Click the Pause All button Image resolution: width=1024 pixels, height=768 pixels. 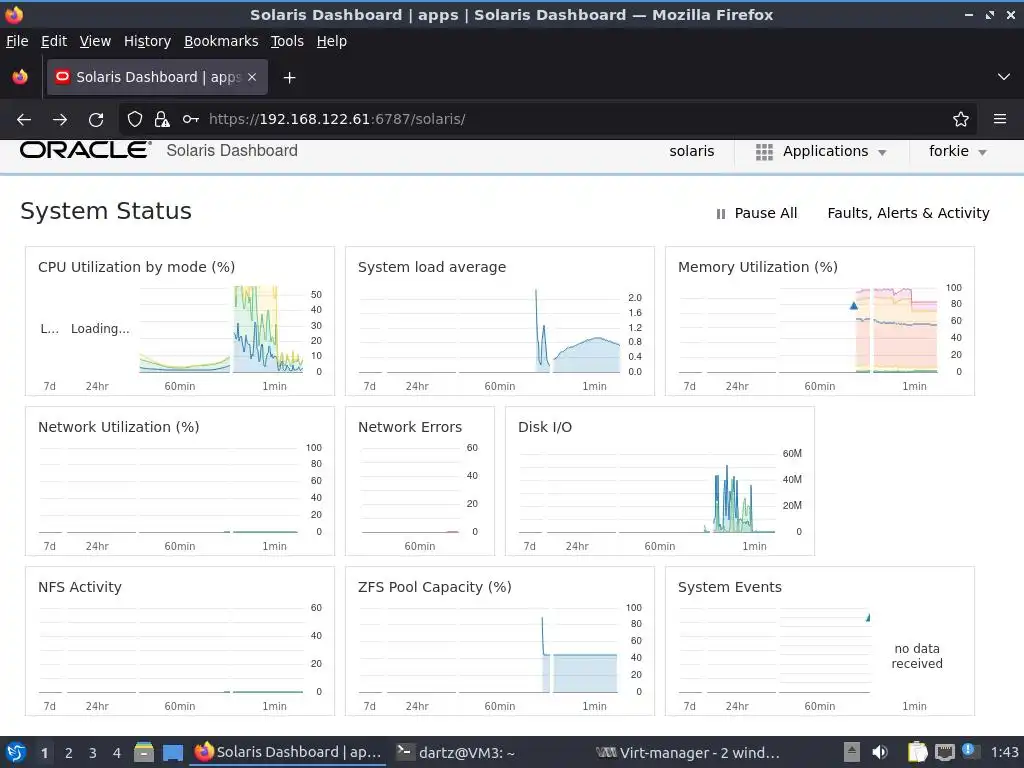coord(757,214)
